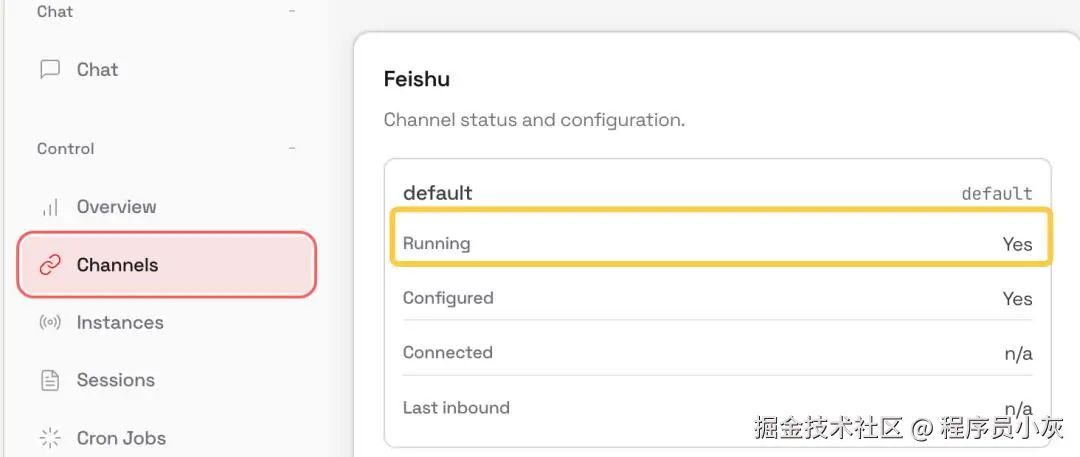Go to the Overview label
1080x457 pixels.
[x=116, y=207]
